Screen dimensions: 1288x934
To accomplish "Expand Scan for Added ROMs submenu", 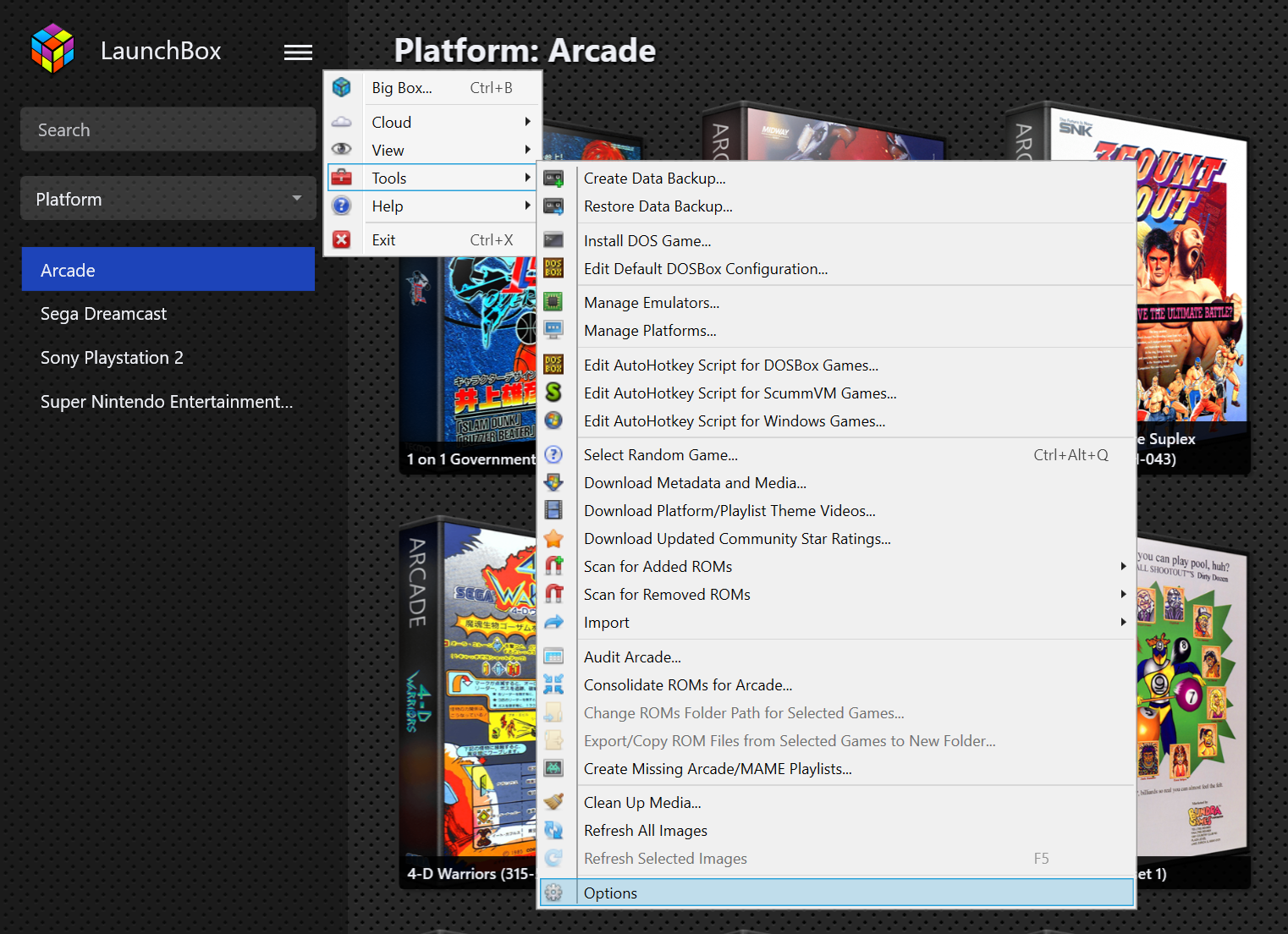I will [1123, 566].
